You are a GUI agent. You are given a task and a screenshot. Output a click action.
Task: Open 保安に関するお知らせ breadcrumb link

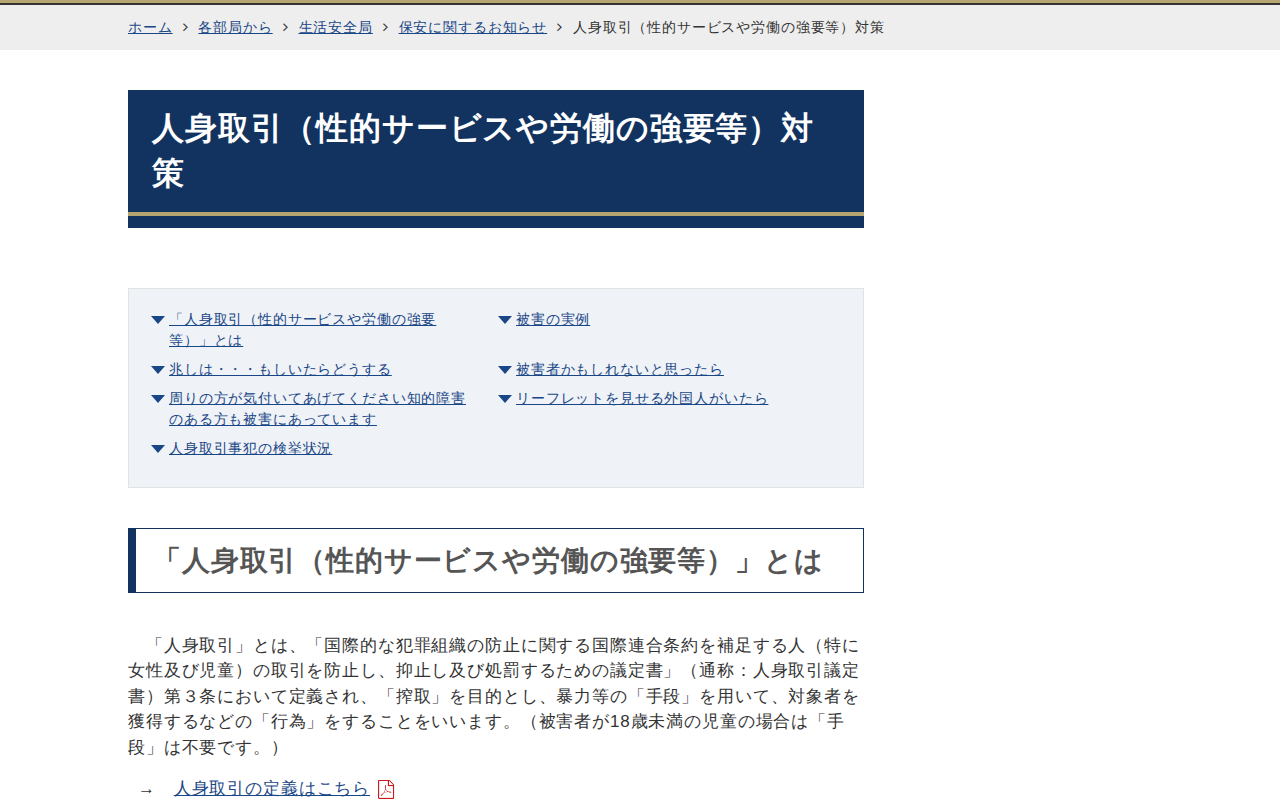(x=473, y=27)
